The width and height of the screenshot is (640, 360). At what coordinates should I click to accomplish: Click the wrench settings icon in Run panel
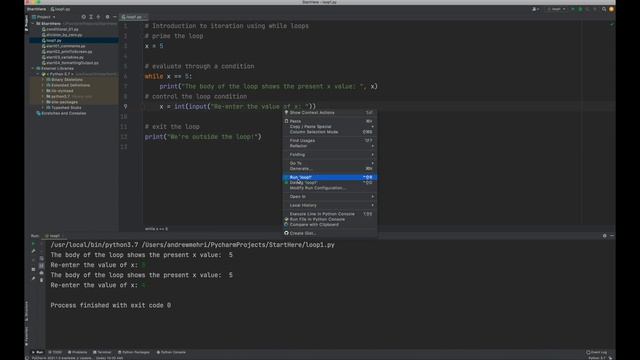click(x=33, y=251)
